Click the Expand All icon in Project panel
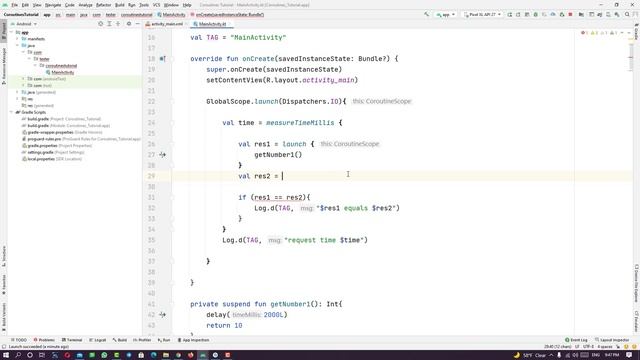640x360 pixels. click(109, 24)
